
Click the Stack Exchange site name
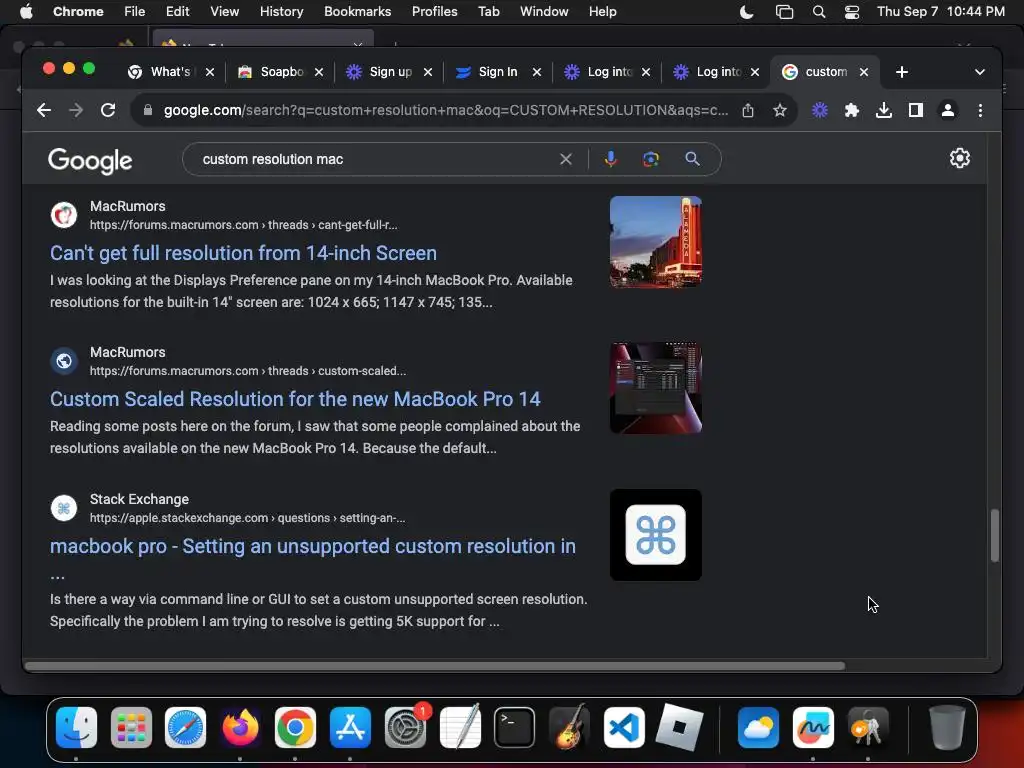tap(139, 499)
